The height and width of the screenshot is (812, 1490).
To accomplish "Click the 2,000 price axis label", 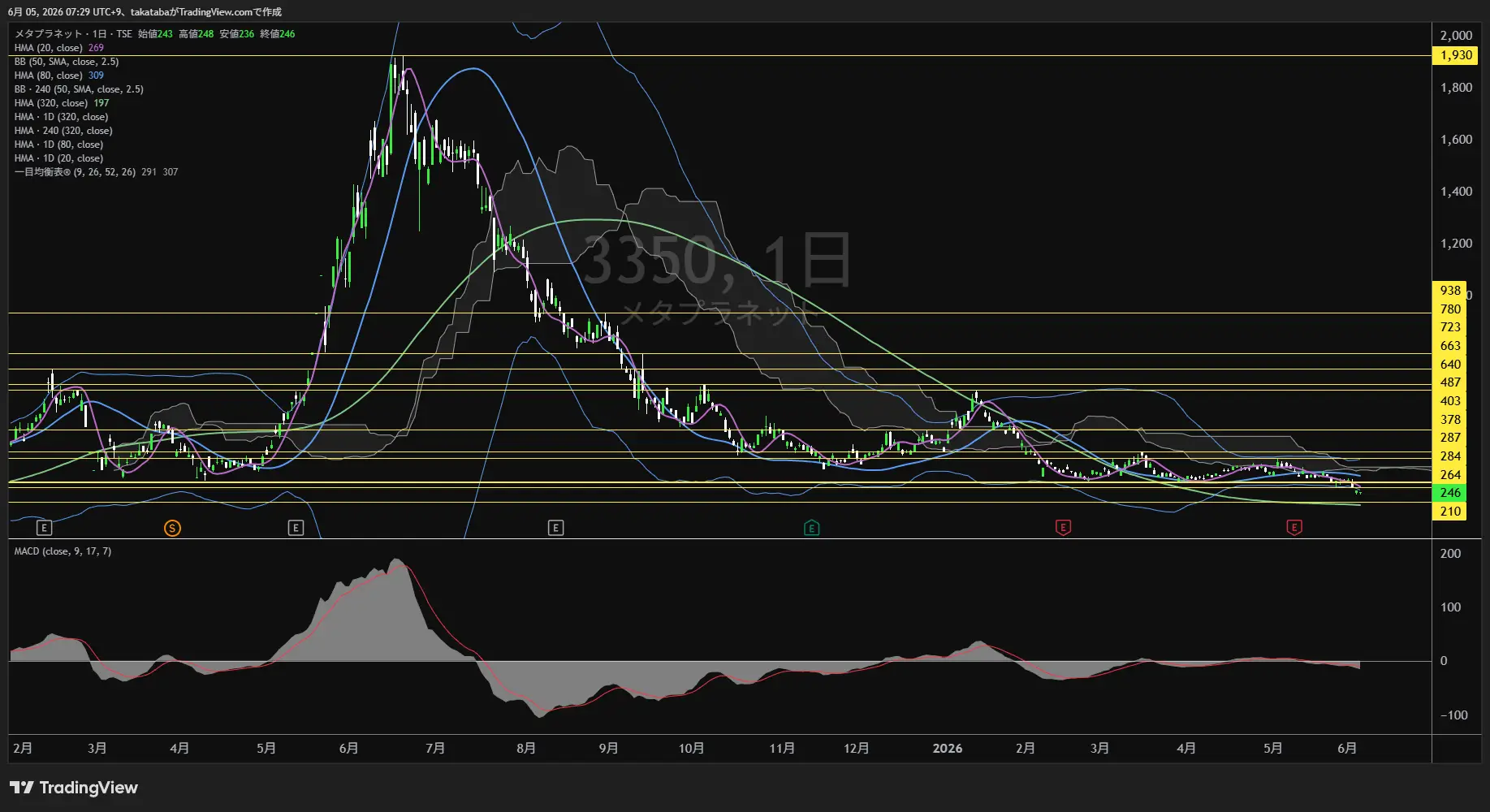I will (x=1456, y=36).
